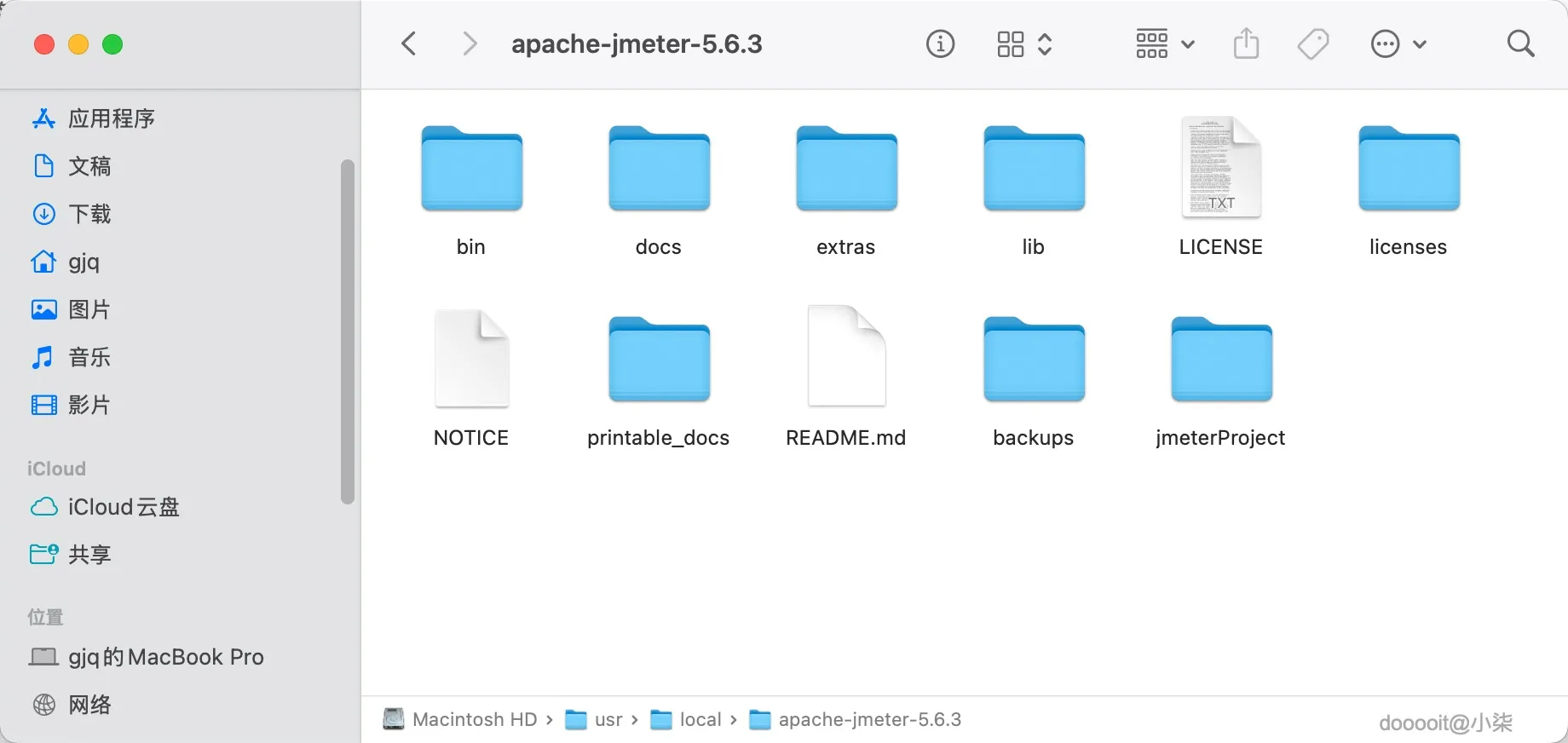The height and width of the screenshot is (743, 1568).
Task: Click the jmeterProject name label
Action: (1221, 438)
